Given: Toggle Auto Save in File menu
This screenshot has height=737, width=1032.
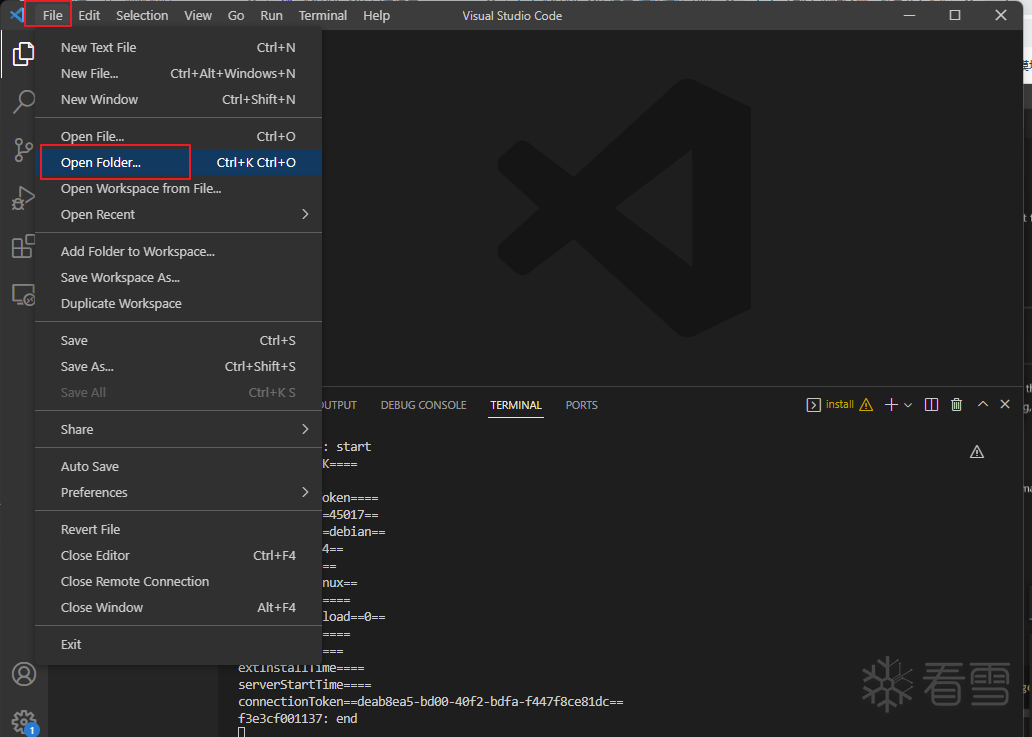Looking at the screenshot, I should (x=178, y=467).
